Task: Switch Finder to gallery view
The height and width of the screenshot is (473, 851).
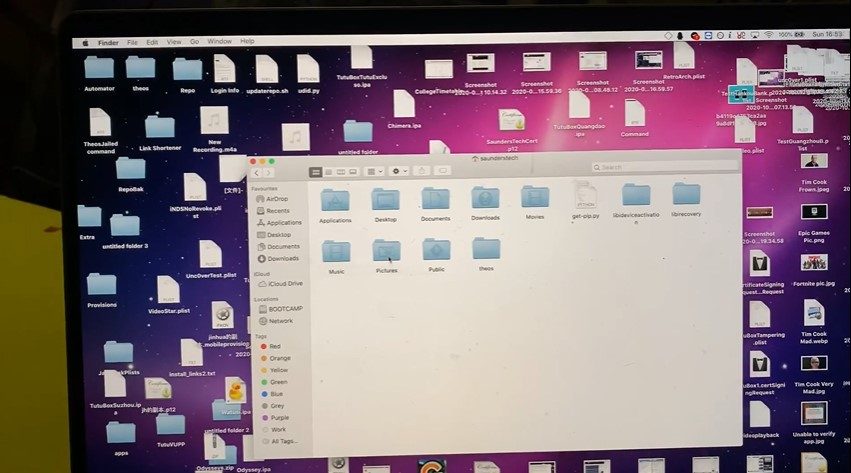Action: pyautogui.click(x=353, y=172)
